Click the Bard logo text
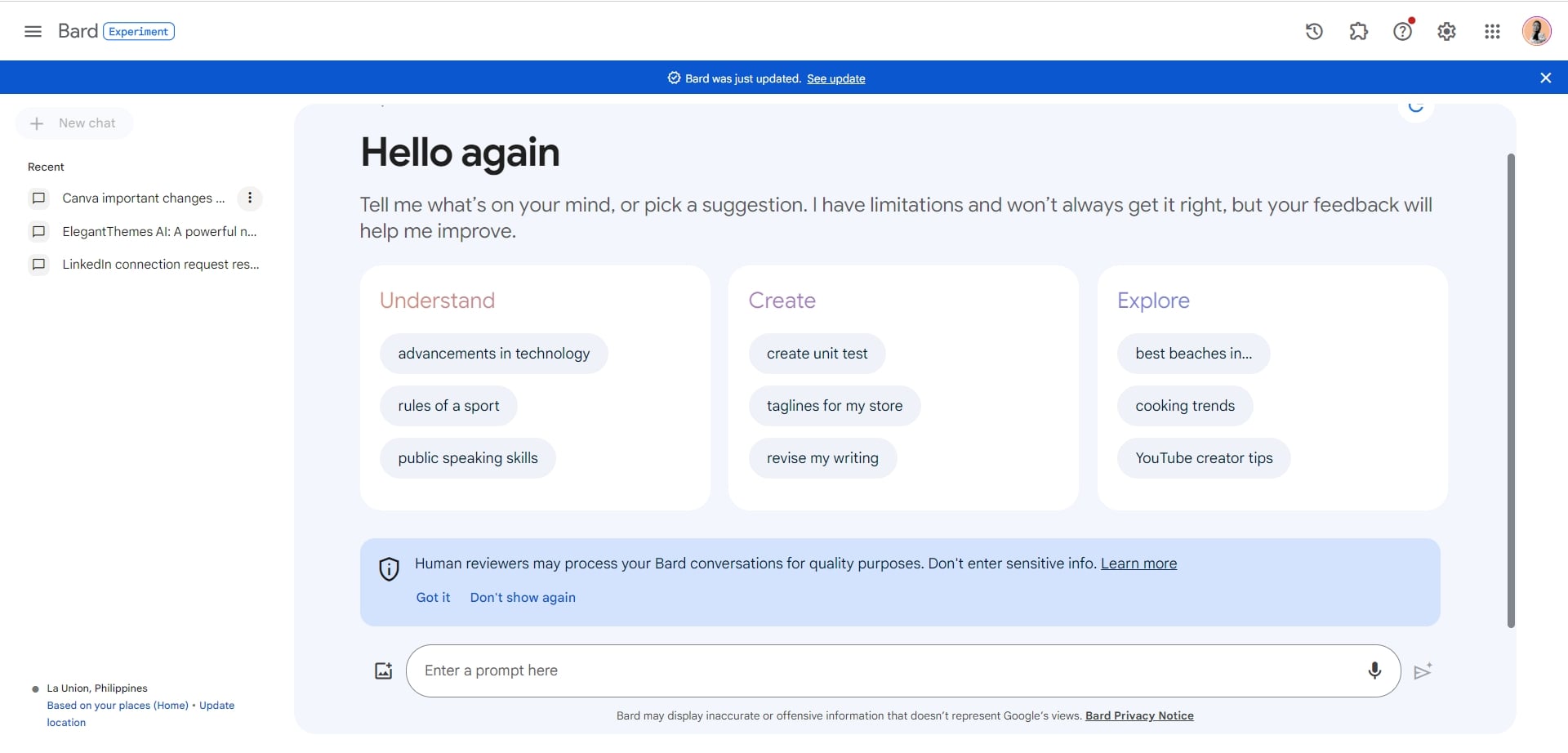1568x753 pixels. click(x=78, y=31)
